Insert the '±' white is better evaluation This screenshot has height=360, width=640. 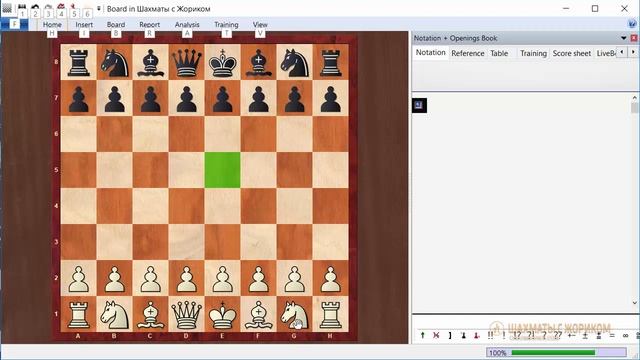tap(585, 335)
